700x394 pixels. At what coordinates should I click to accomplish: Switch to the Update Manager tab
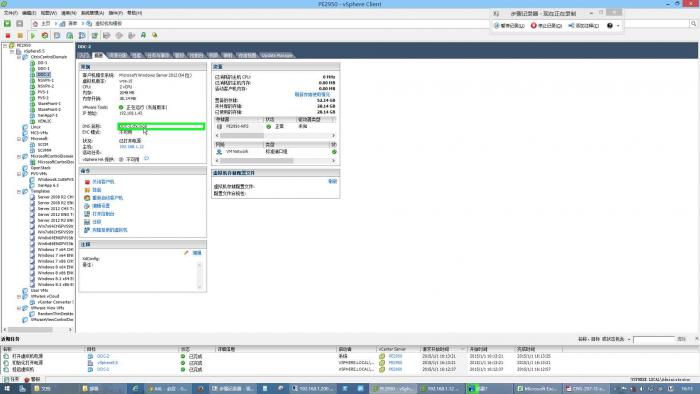(277, 55)
